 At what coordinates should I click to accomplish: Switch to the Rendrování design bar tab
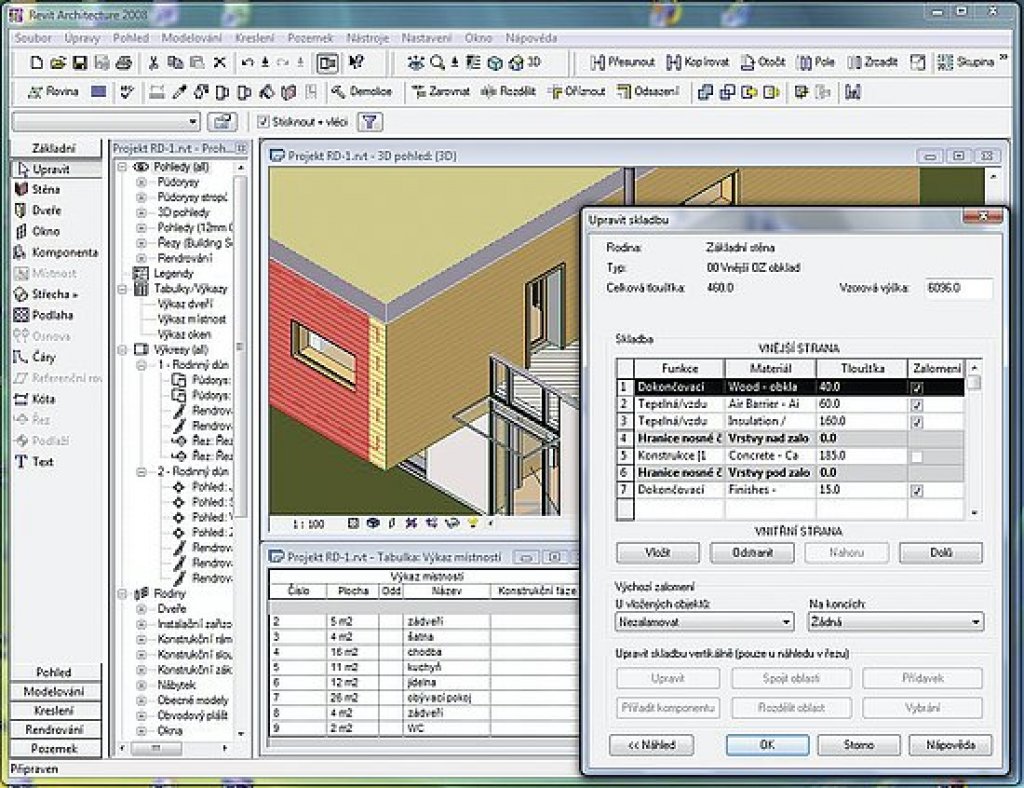[x=55, y=729]
